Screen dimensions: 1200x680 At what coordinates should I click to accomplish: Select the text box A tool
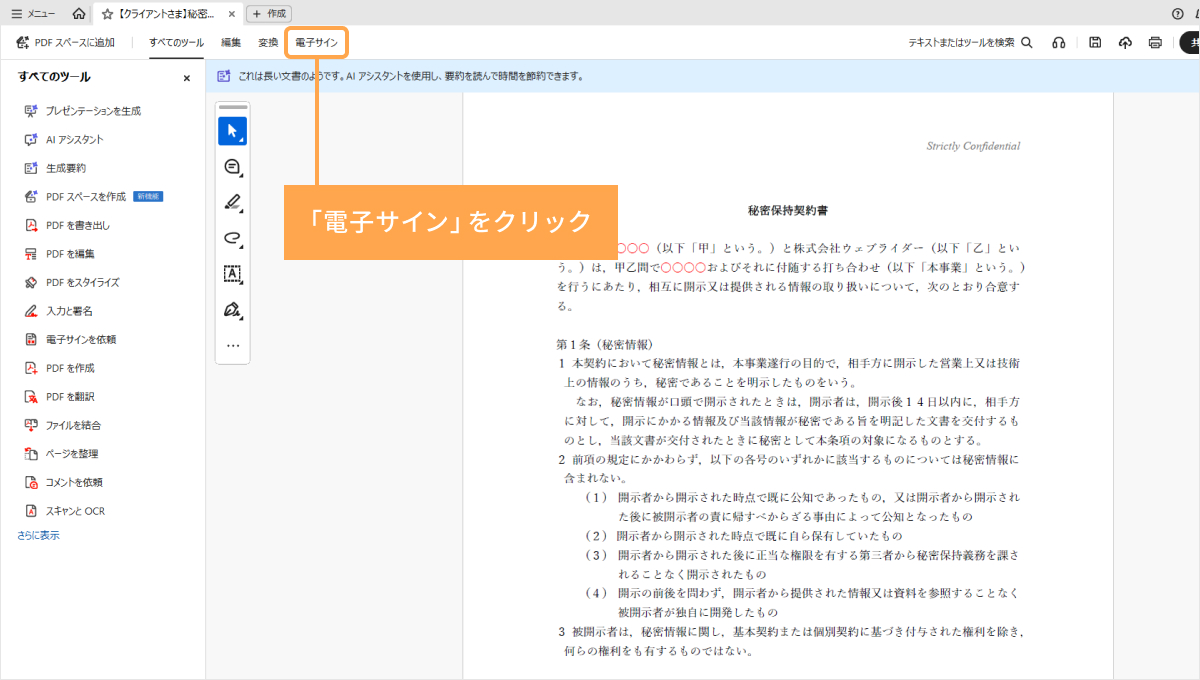coord(233,274)
